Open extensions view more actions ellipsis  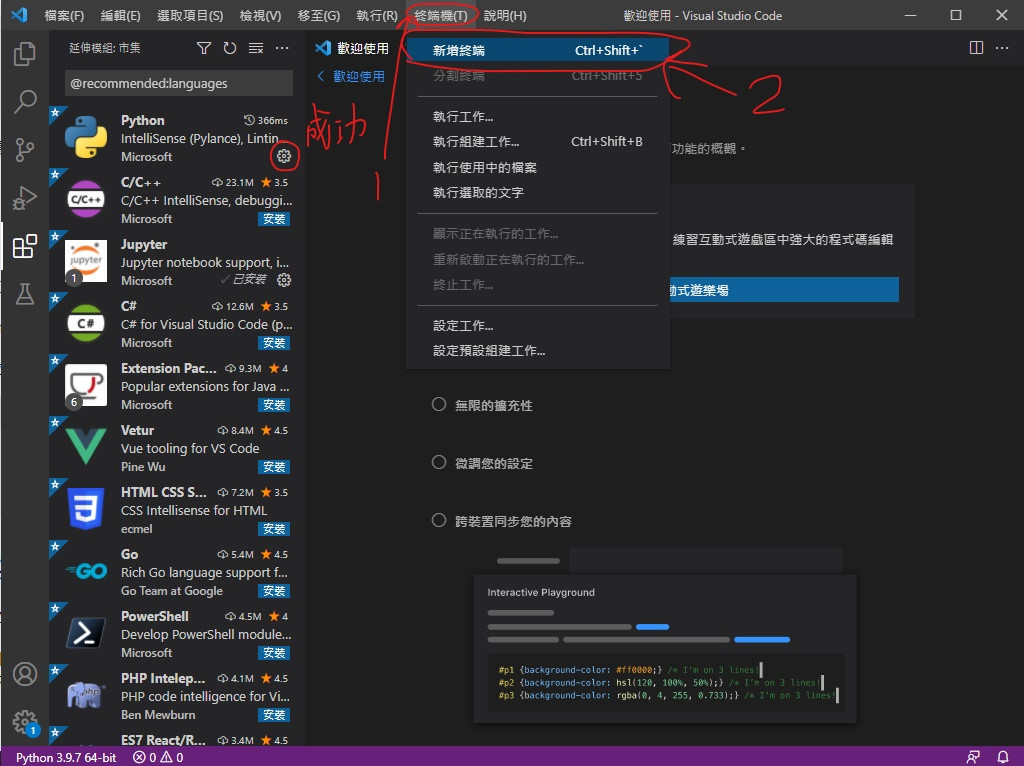282,48
